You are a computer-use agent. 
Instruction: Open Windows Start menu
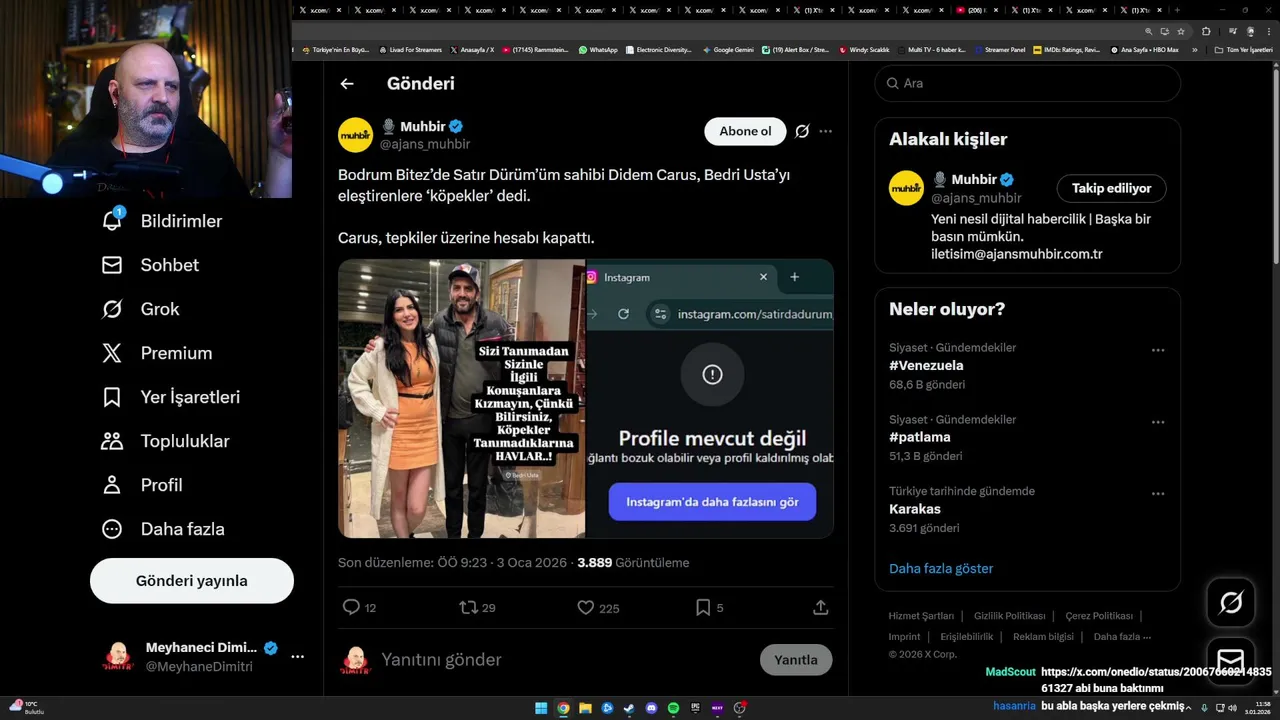pyautogui.click(x=541, y=708)
